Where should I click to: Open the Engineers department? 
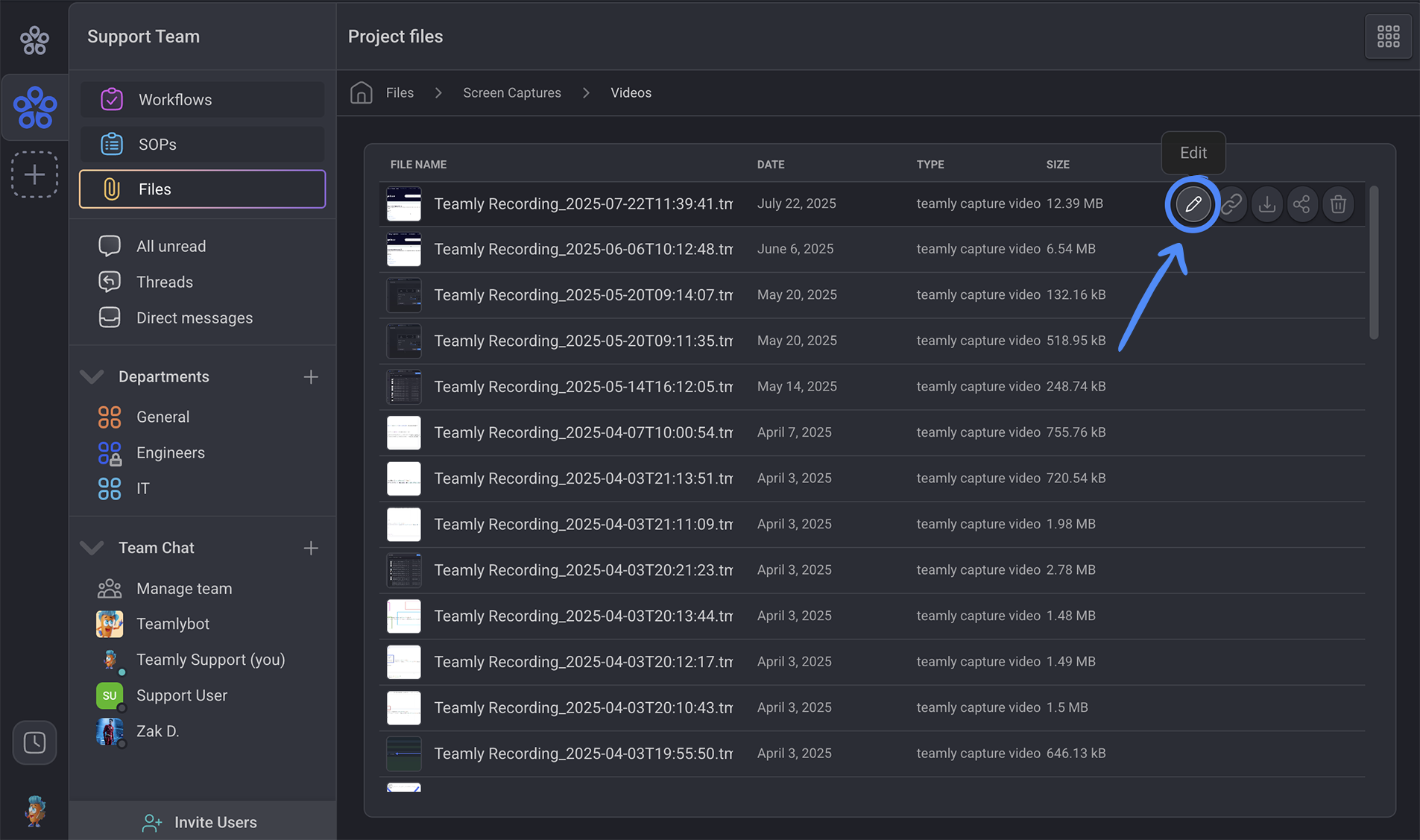click(170, 452)
